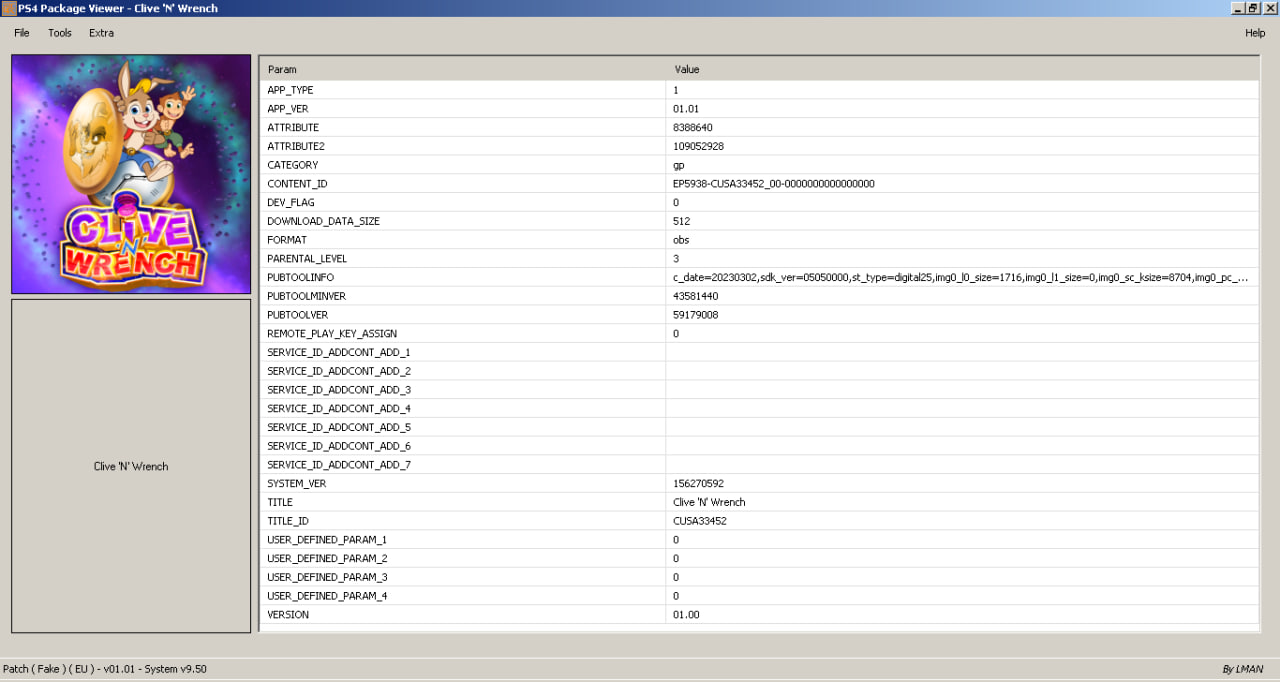Image resolution: width=1280 pixels, height=682 pixels.
Task: Select the SYSTEM_VER param cell
Action: (x=463, y=484)
